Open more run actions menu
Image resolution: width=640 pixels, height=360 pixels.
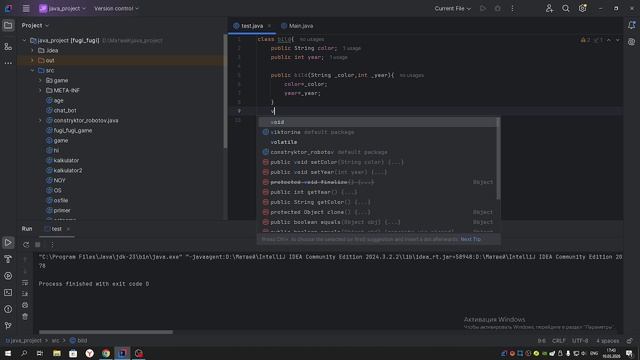[513, 9]
